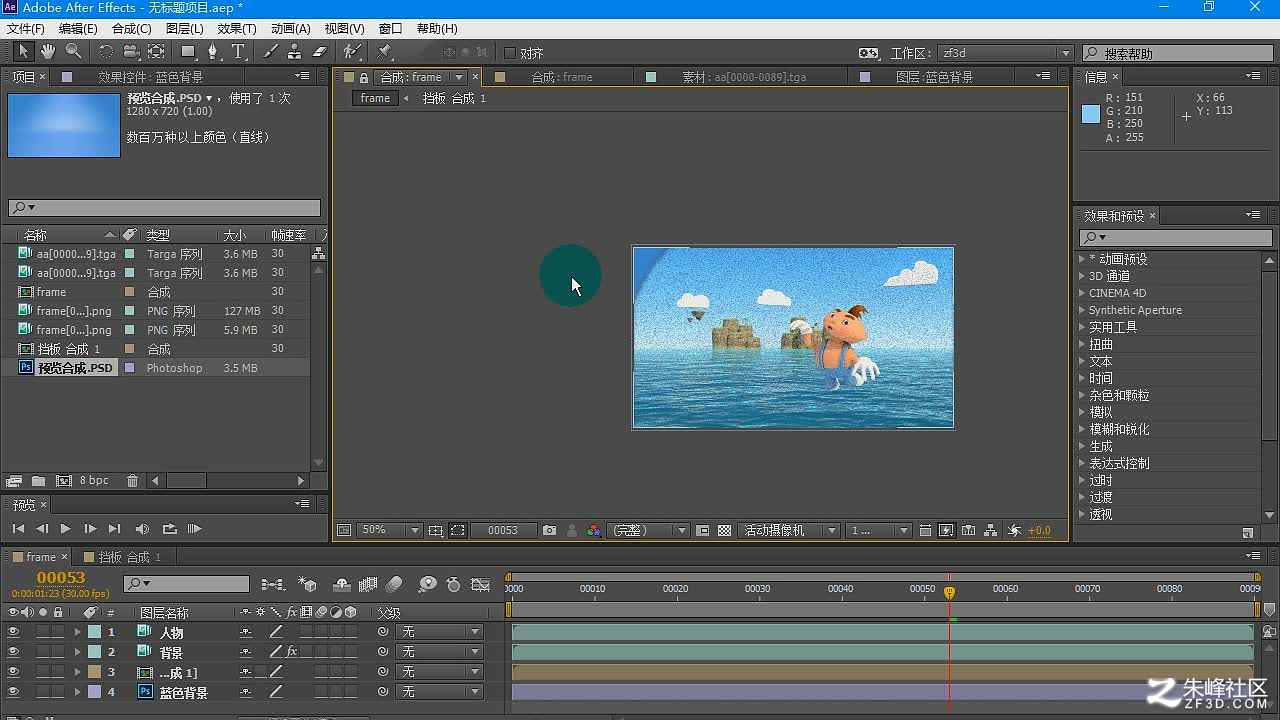
Task: Open the show channel RGB icon
Action: coord(594,531)
